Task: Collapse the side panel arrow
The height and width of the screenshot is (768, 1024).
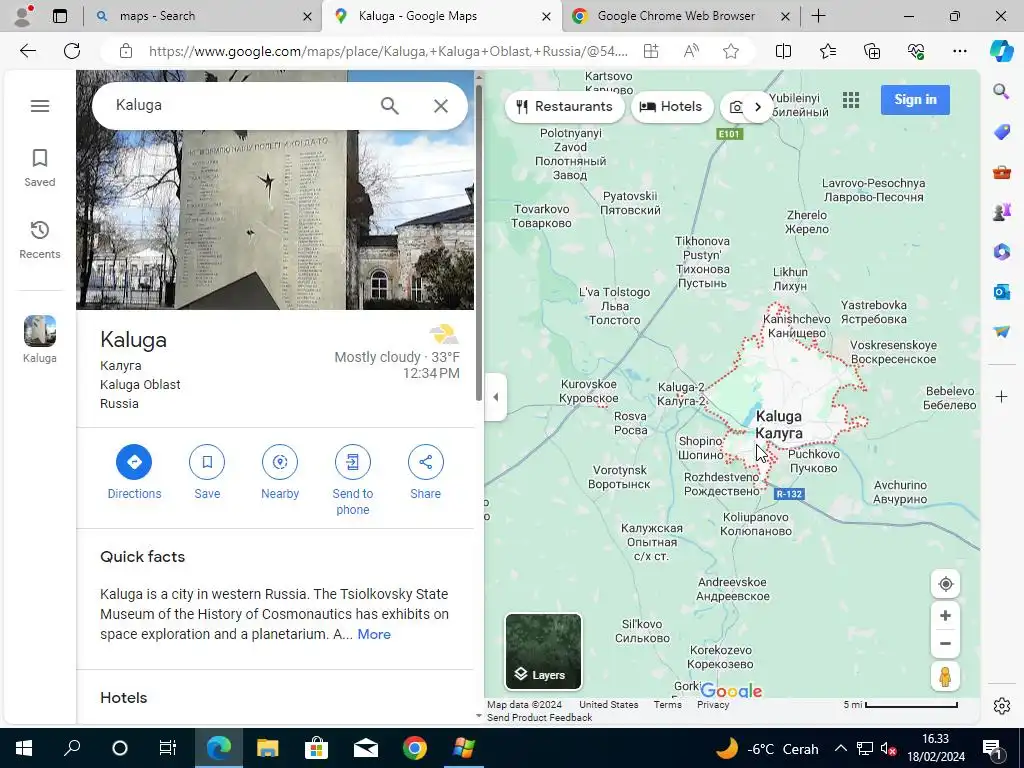Action: (496, 397)
